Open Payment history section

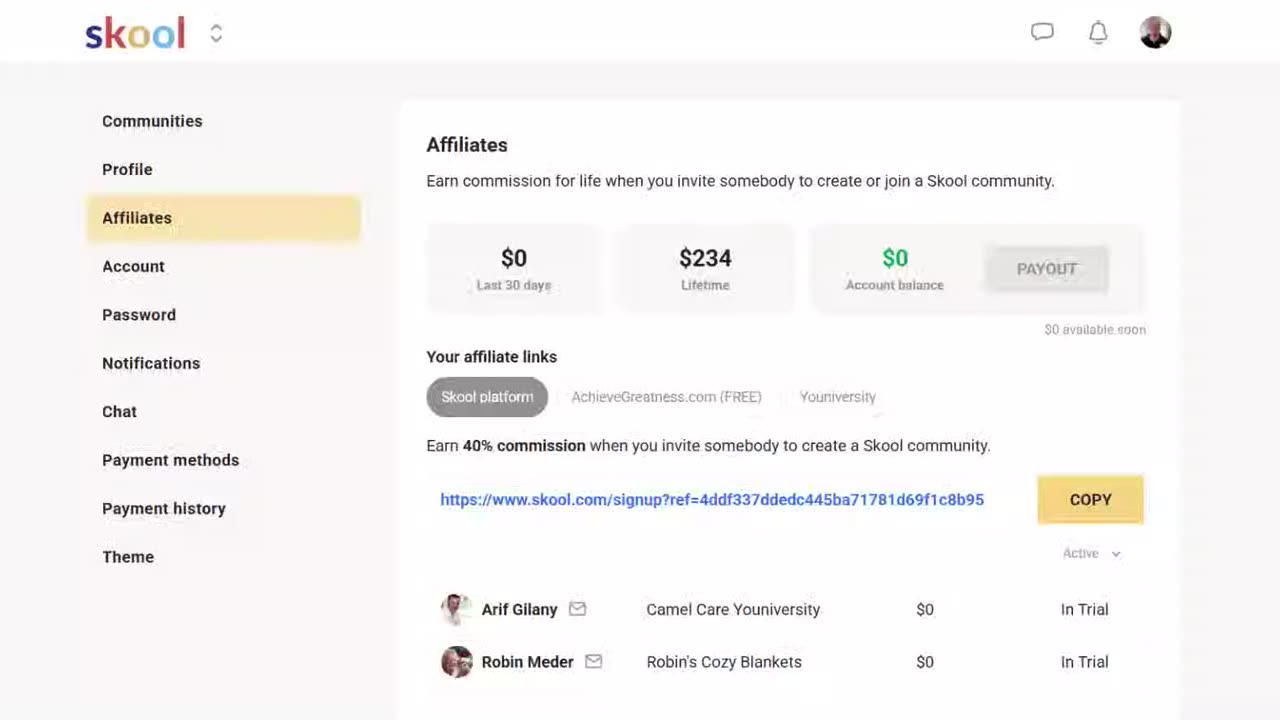point(164,509)
